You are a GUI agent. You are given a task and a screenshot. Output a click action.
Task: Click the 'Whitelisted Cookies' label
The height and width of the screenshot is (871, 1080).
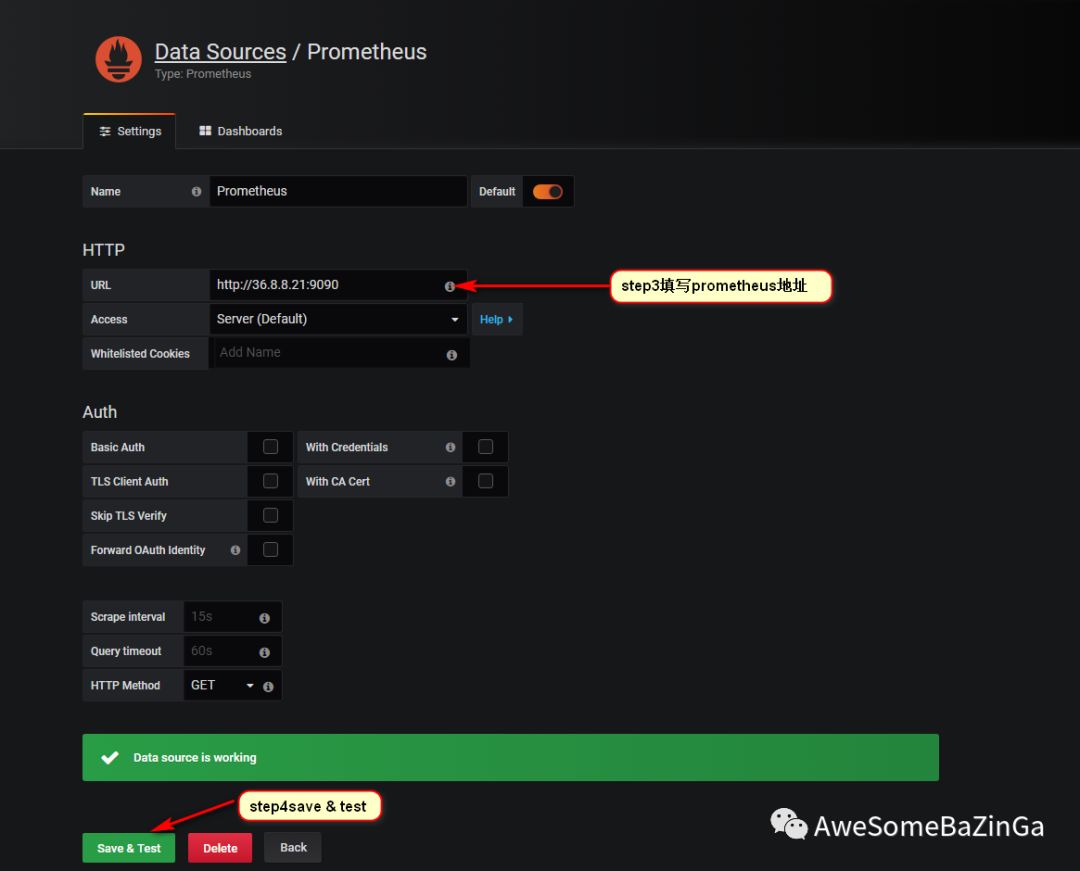point(140,353)
